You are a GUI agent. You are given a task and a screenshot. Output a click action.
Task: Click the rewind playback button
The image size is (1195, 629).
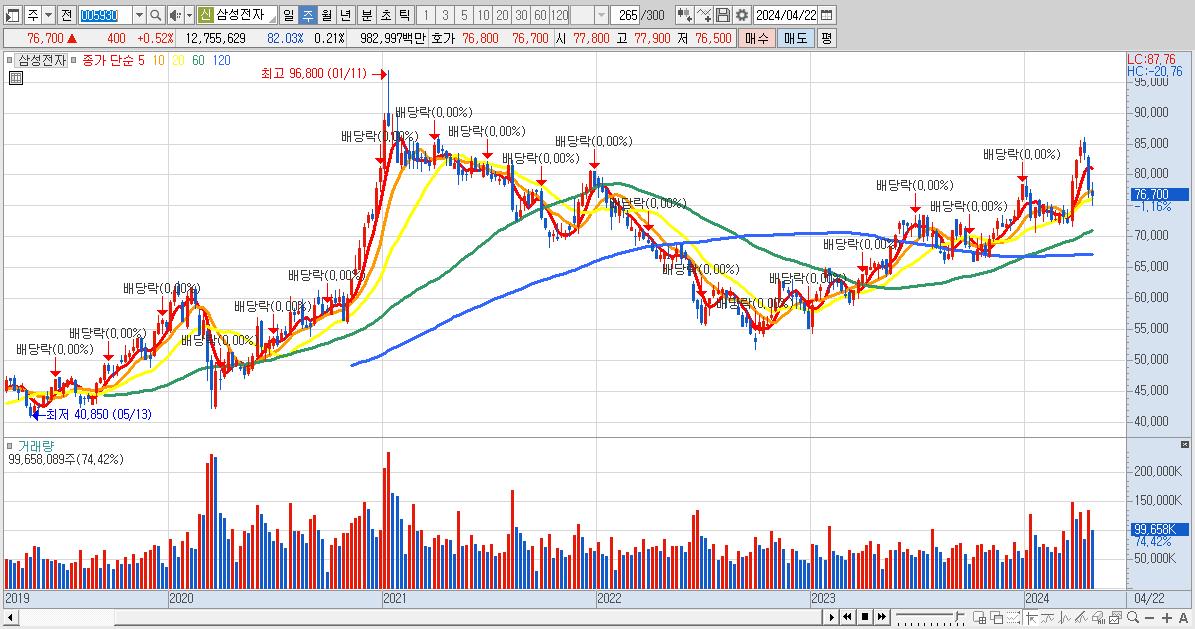847,617
